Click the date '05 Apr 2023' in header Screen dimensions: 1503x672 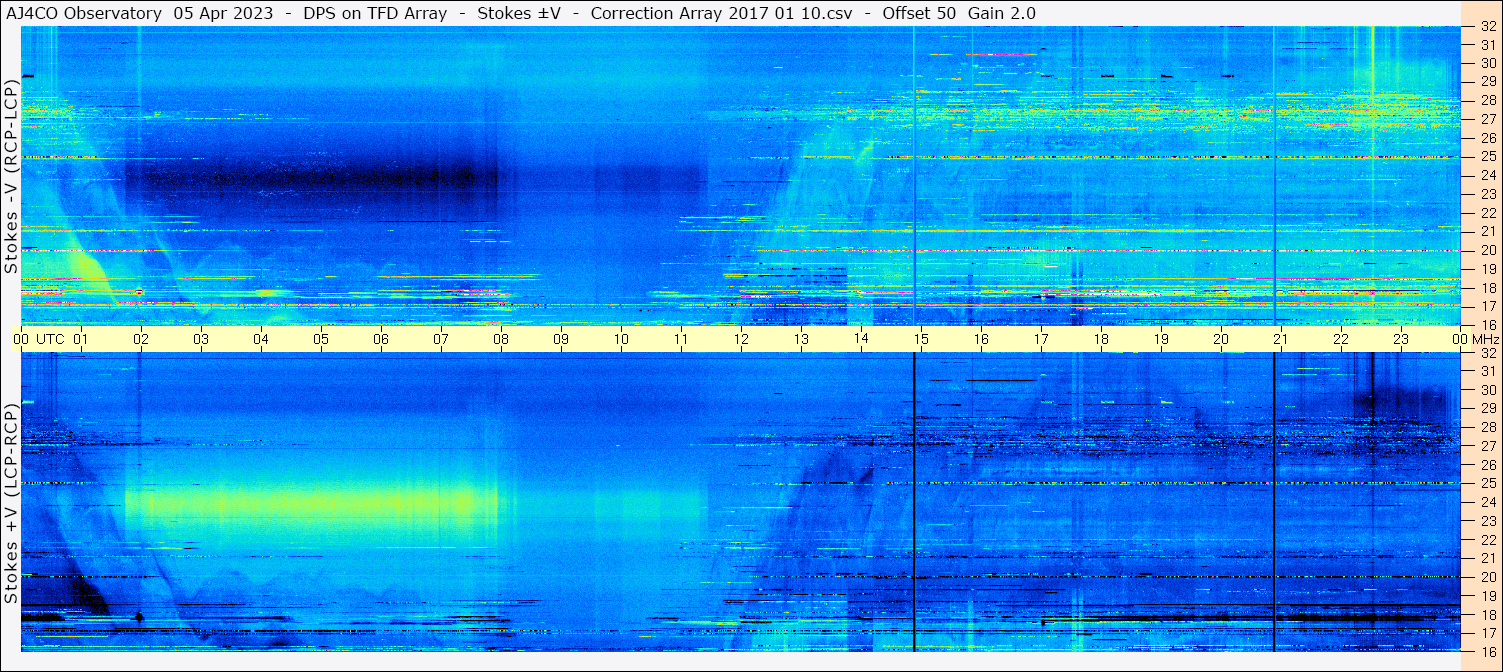tap(221, 13)
